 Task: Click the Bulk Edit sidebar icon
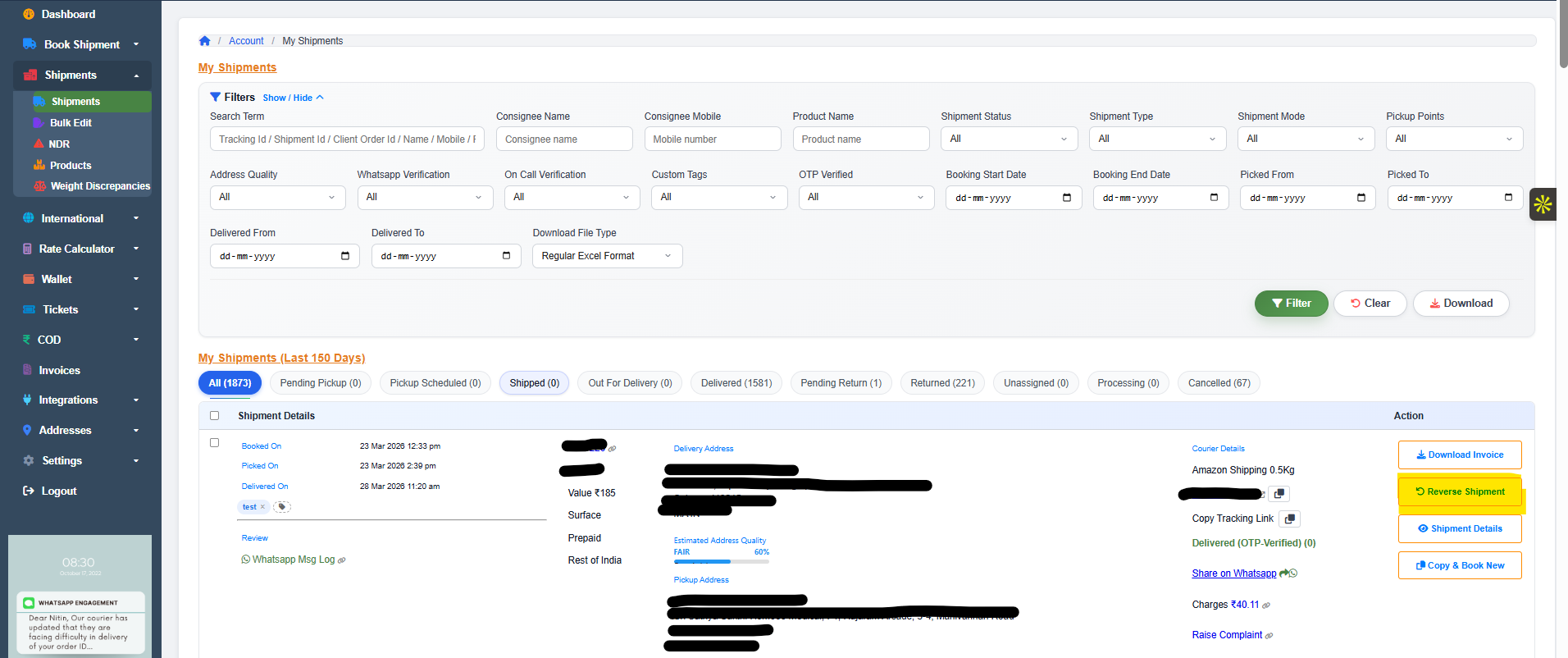(x=38, y=122)
